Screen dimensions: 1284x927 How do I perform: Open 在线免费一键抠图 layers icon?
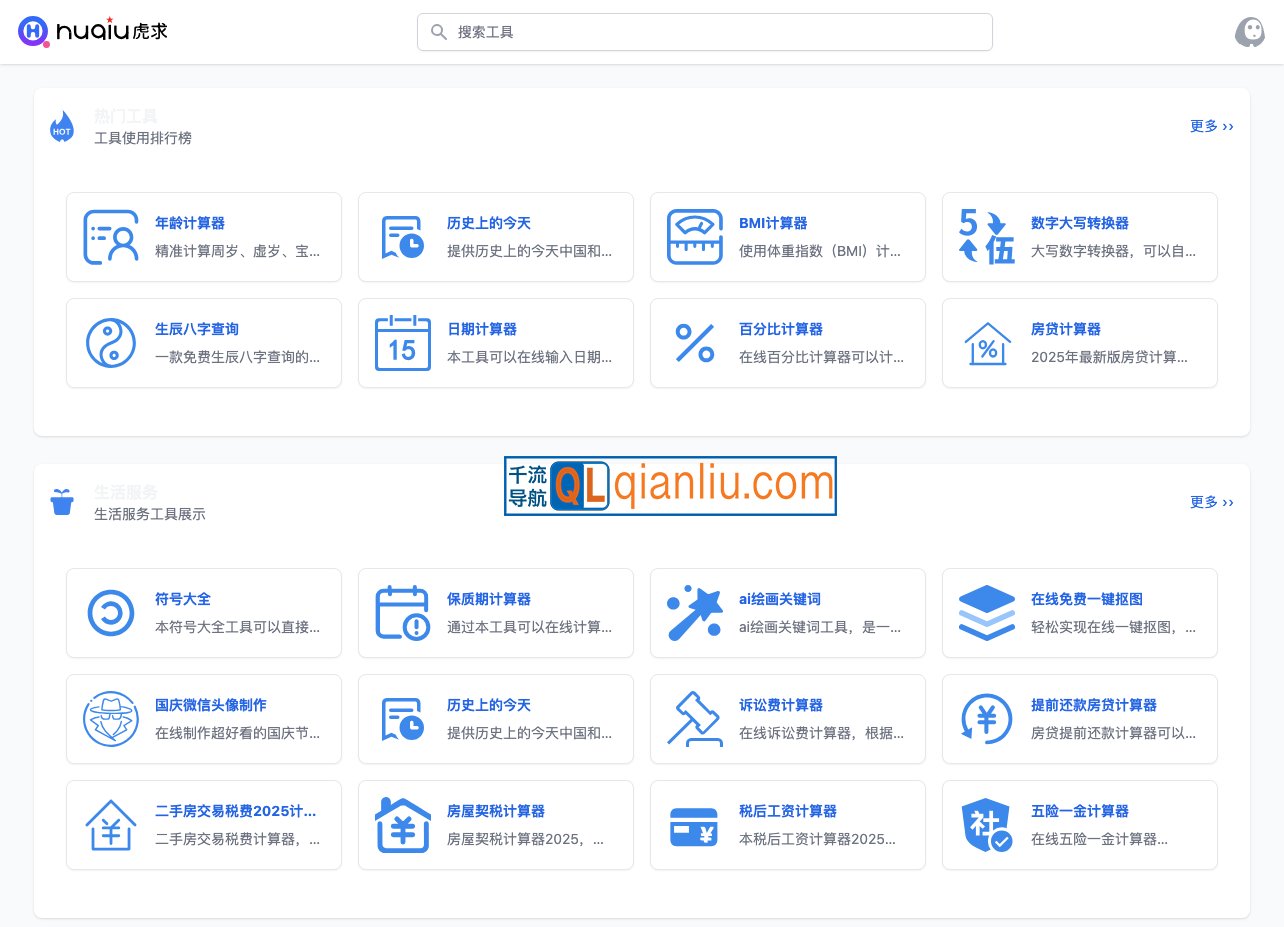point(986,613)
